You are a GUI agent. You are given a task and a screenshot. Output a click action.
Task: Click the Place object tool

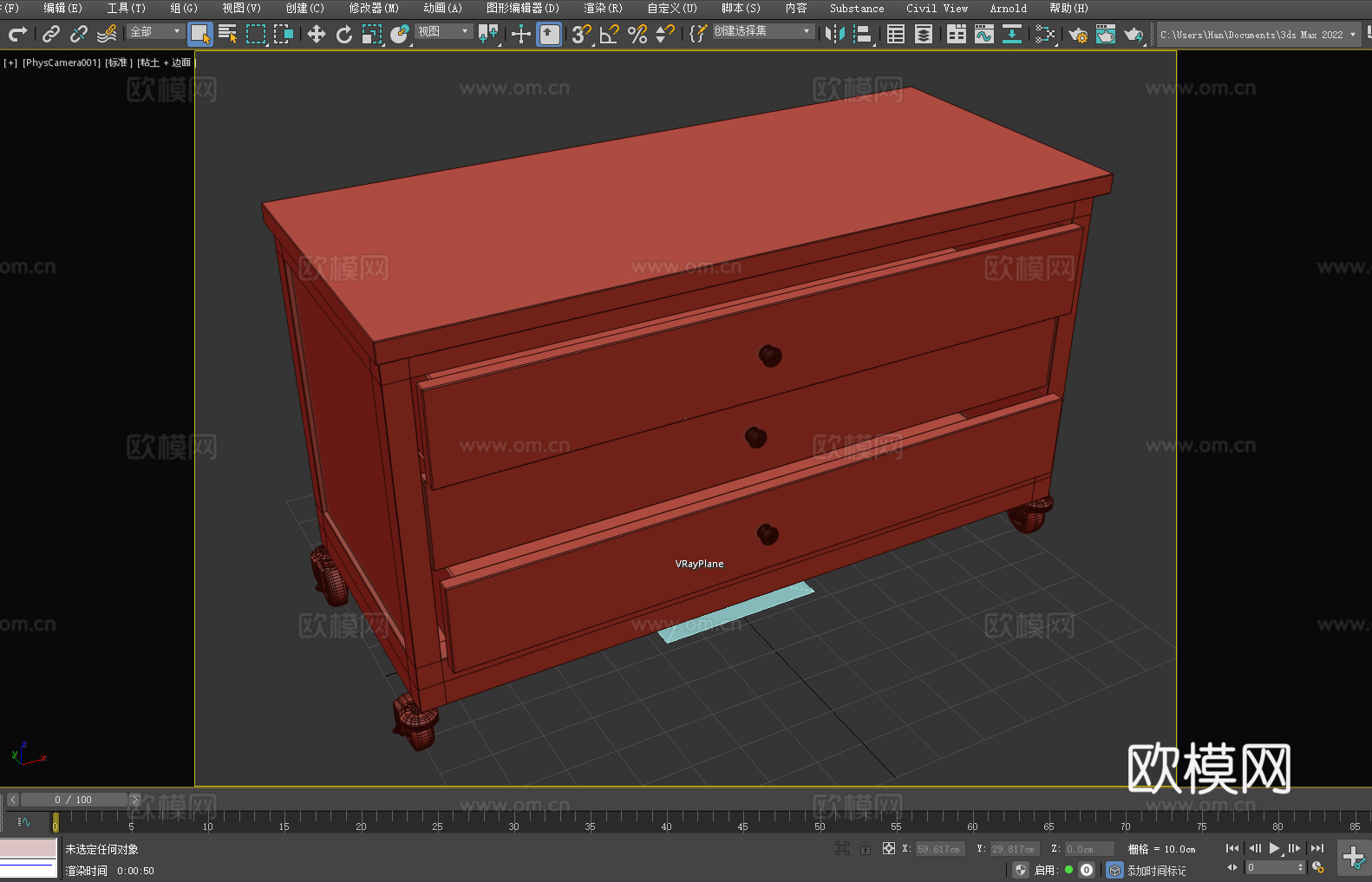pos(400,34)
